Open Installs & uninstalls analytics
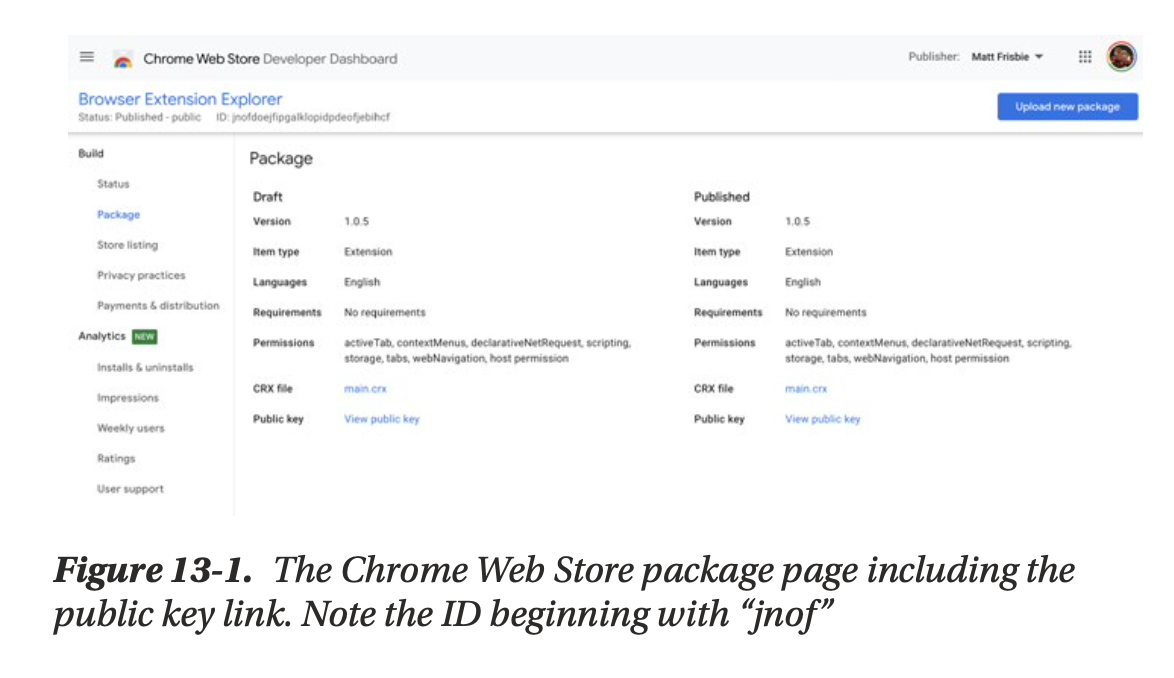The width and height of the screenshot is (1174, 678). point(145,367)
